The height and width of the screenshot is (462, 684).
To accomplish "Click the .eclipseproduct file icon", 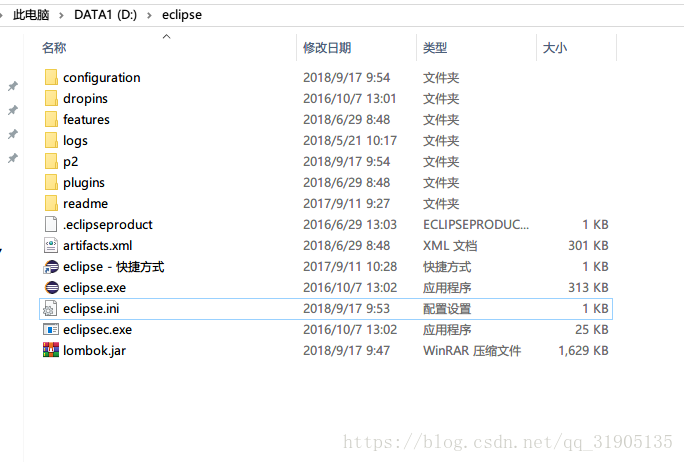I will tap(51, 224).
